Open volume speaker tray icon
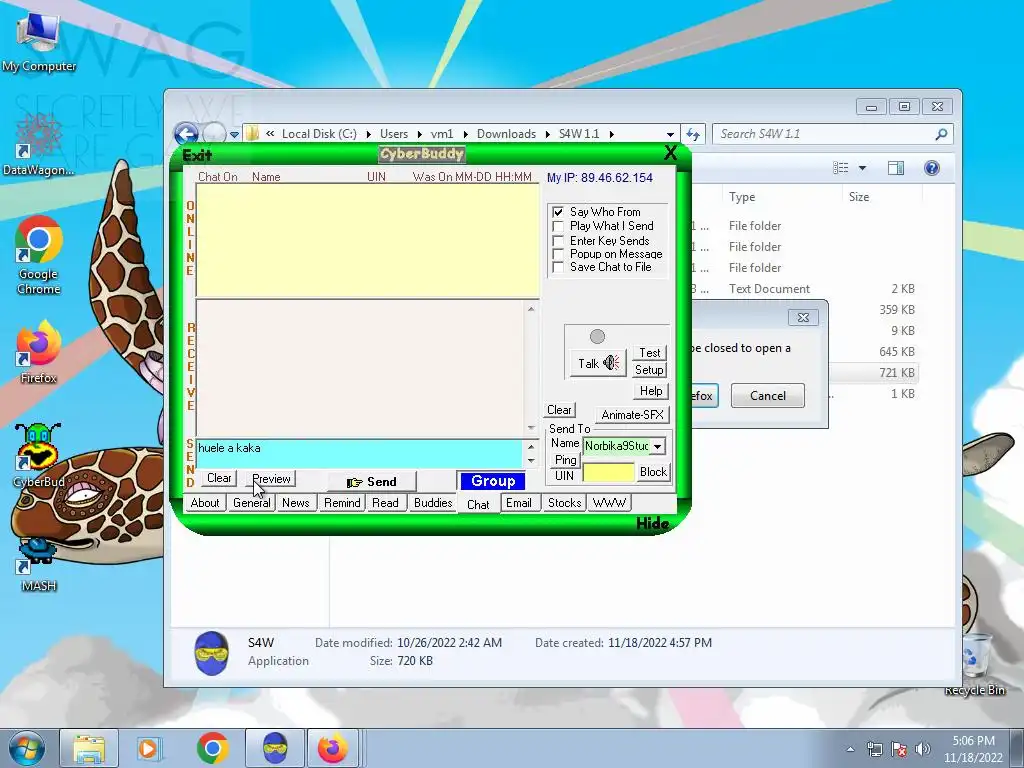Screen dimensions: 1024x768 tap(922, 749)
